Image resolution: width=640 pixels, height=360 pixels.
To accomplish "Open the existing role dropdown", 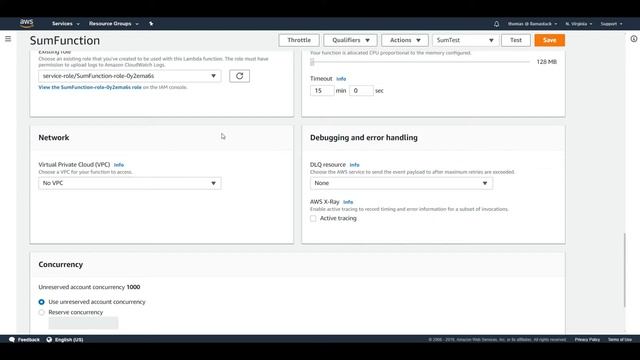I will (130, 76).
